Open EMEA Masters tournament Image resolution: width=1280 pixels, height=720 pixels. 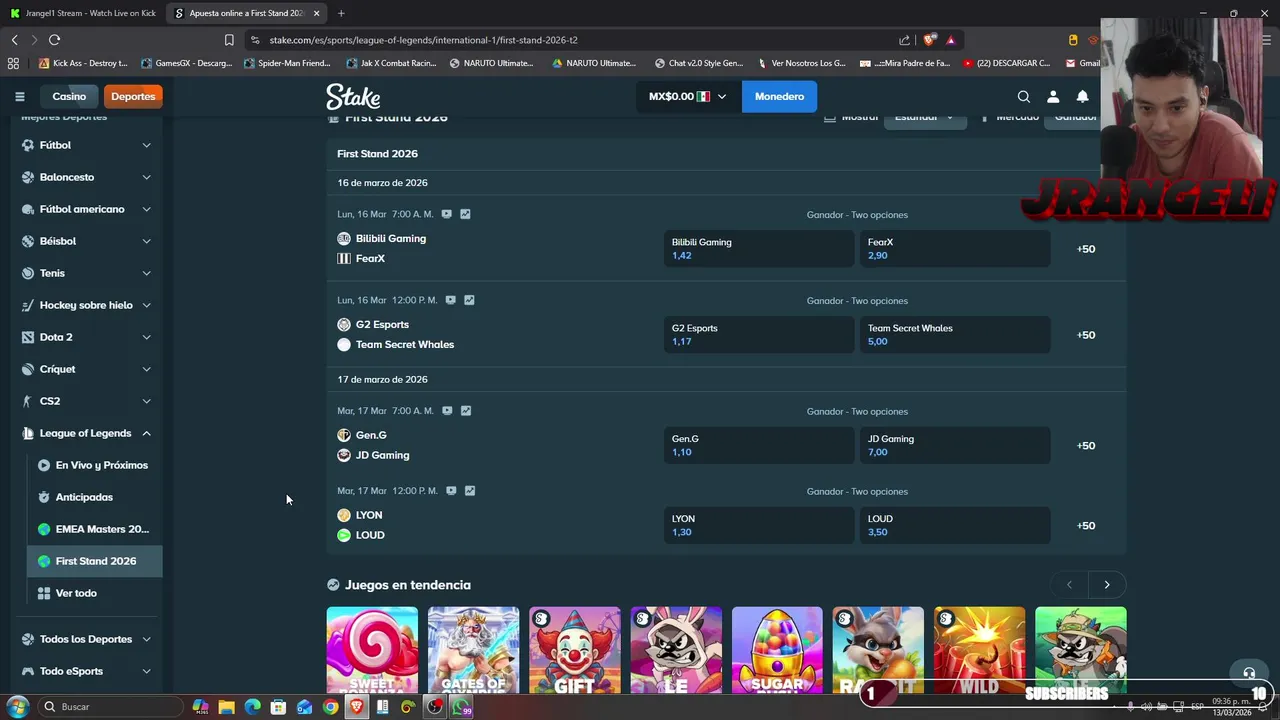[x=94, y=529]
